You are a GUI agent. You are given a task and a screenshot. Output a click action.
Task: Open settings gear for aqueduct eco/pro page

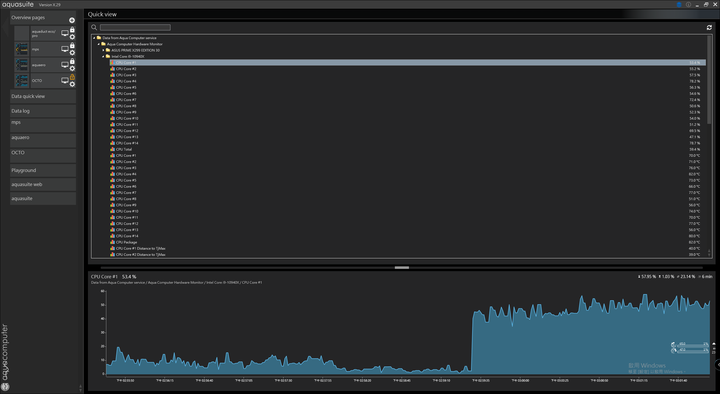(x=72, y=37)
